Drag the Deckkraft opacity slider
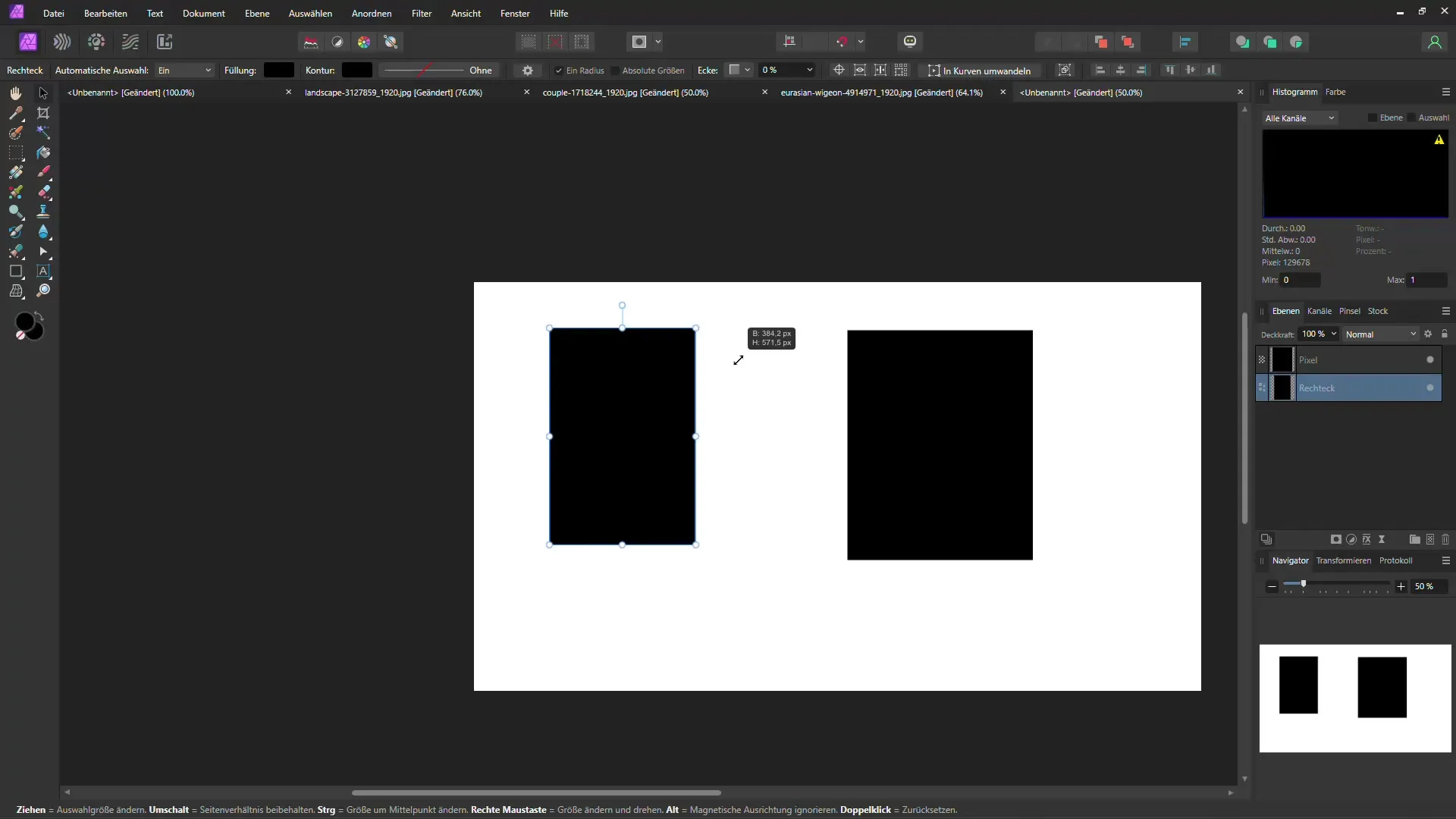The height and width of the screenshot is (819, 1456). [x=1312, y=333]
